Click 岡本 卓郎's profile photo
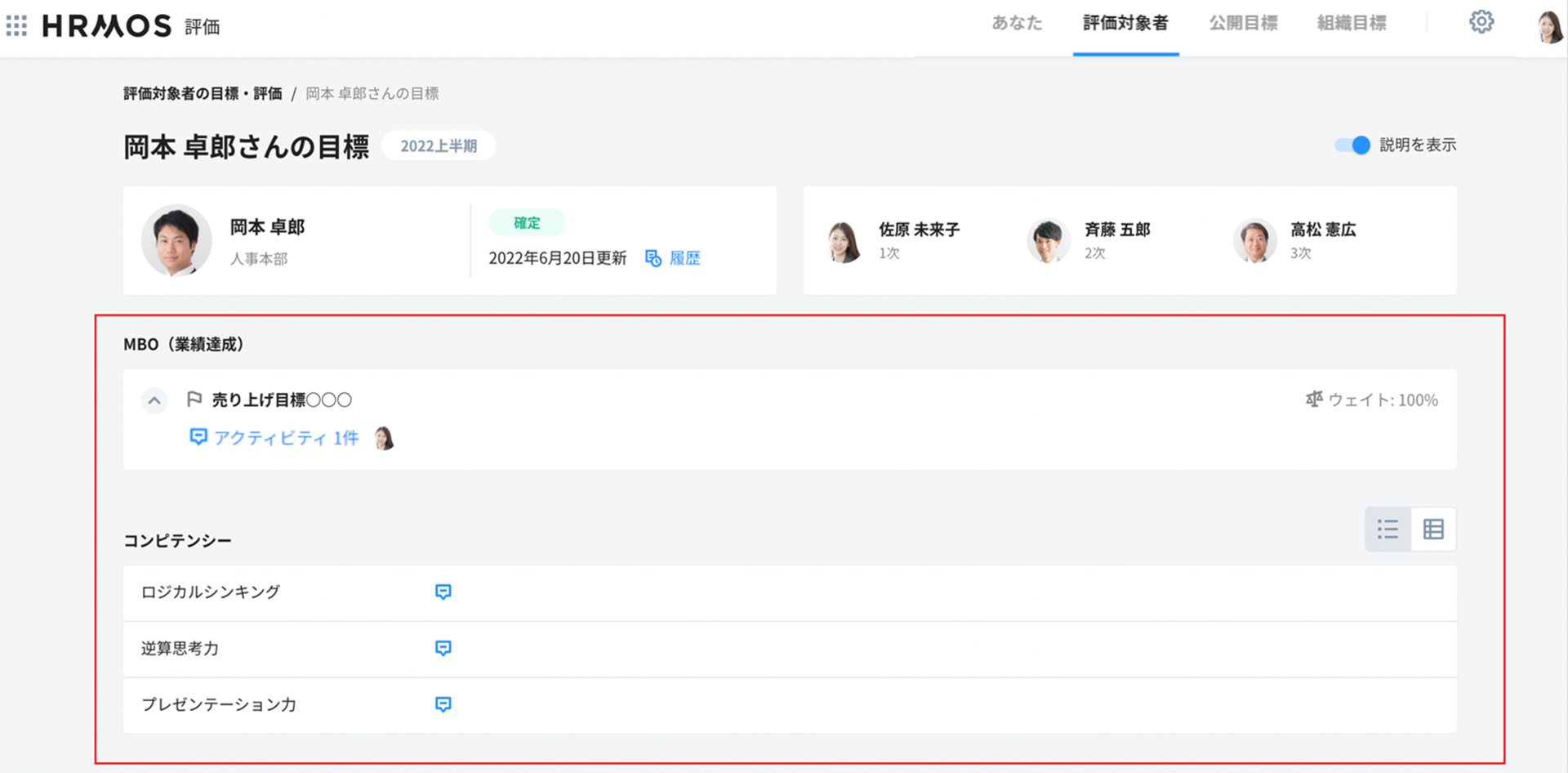 (x=176, y=240)
